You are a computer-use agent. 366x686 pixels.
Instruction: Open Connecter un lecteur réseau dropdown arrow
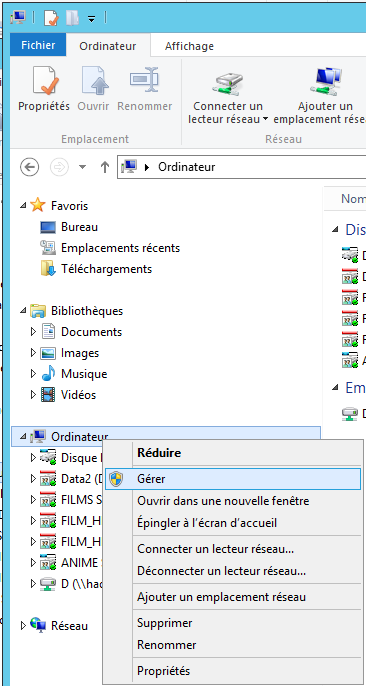pos(265,119)
